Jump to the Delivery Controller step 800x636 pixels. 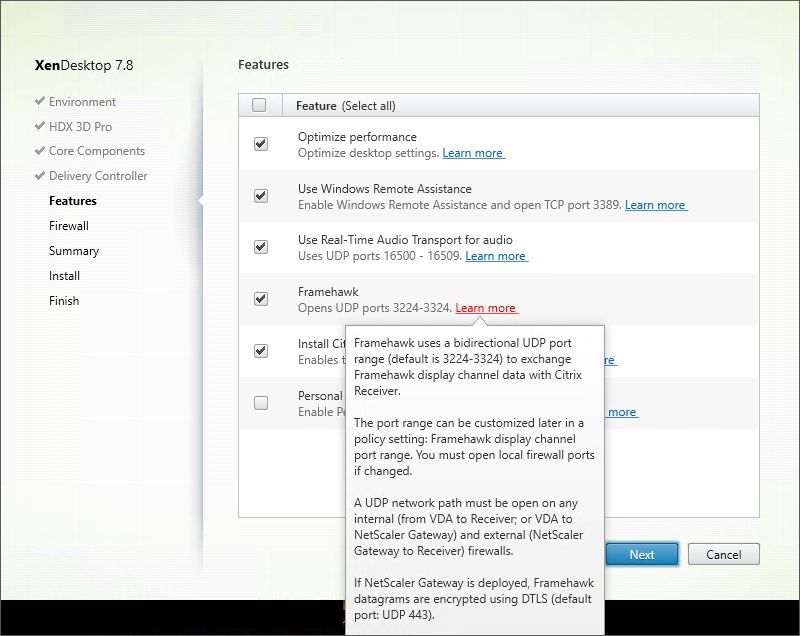tap(98, 176)
